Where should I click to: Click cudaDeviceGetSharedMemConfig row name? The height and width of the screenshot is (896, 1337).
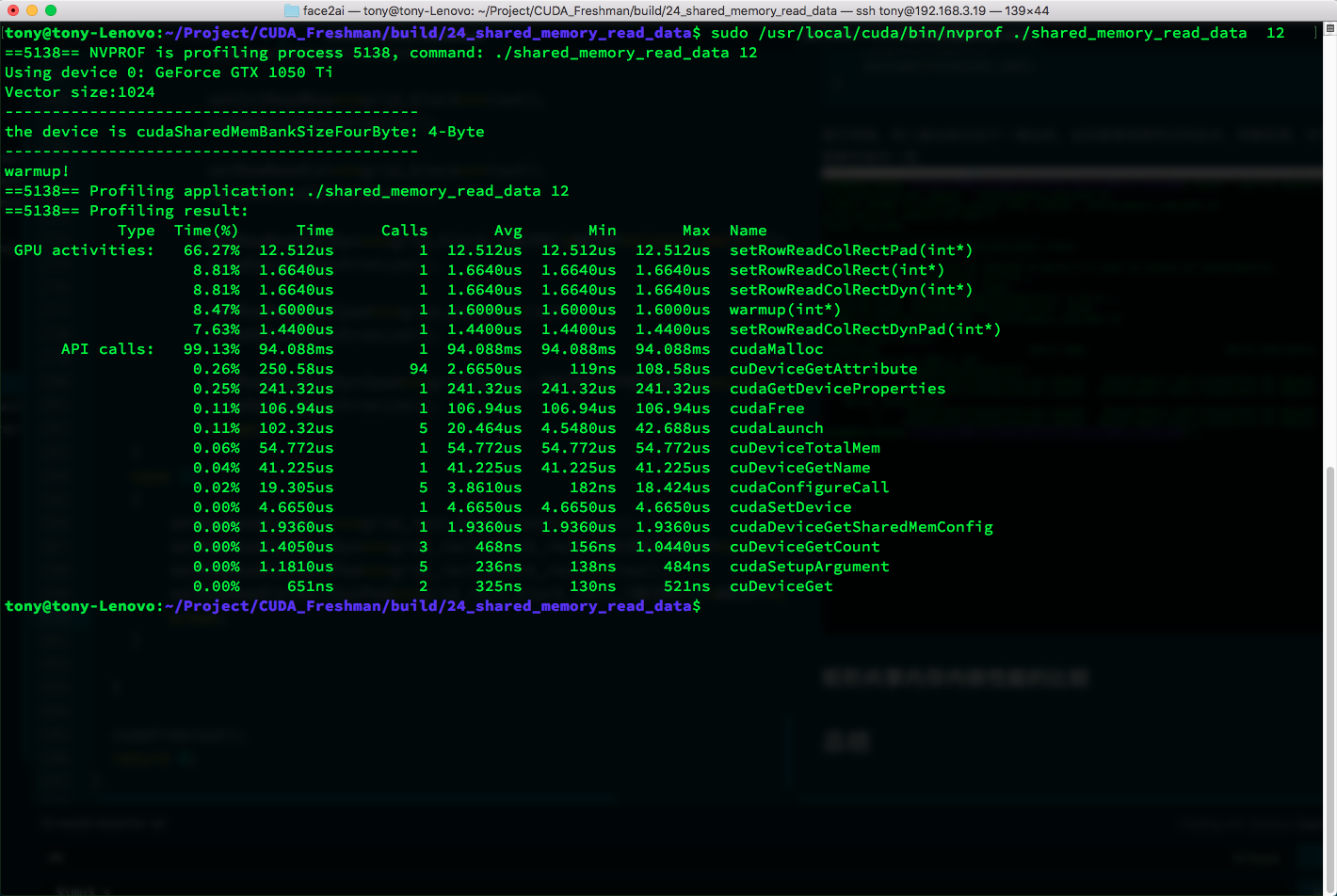(861, 527)
